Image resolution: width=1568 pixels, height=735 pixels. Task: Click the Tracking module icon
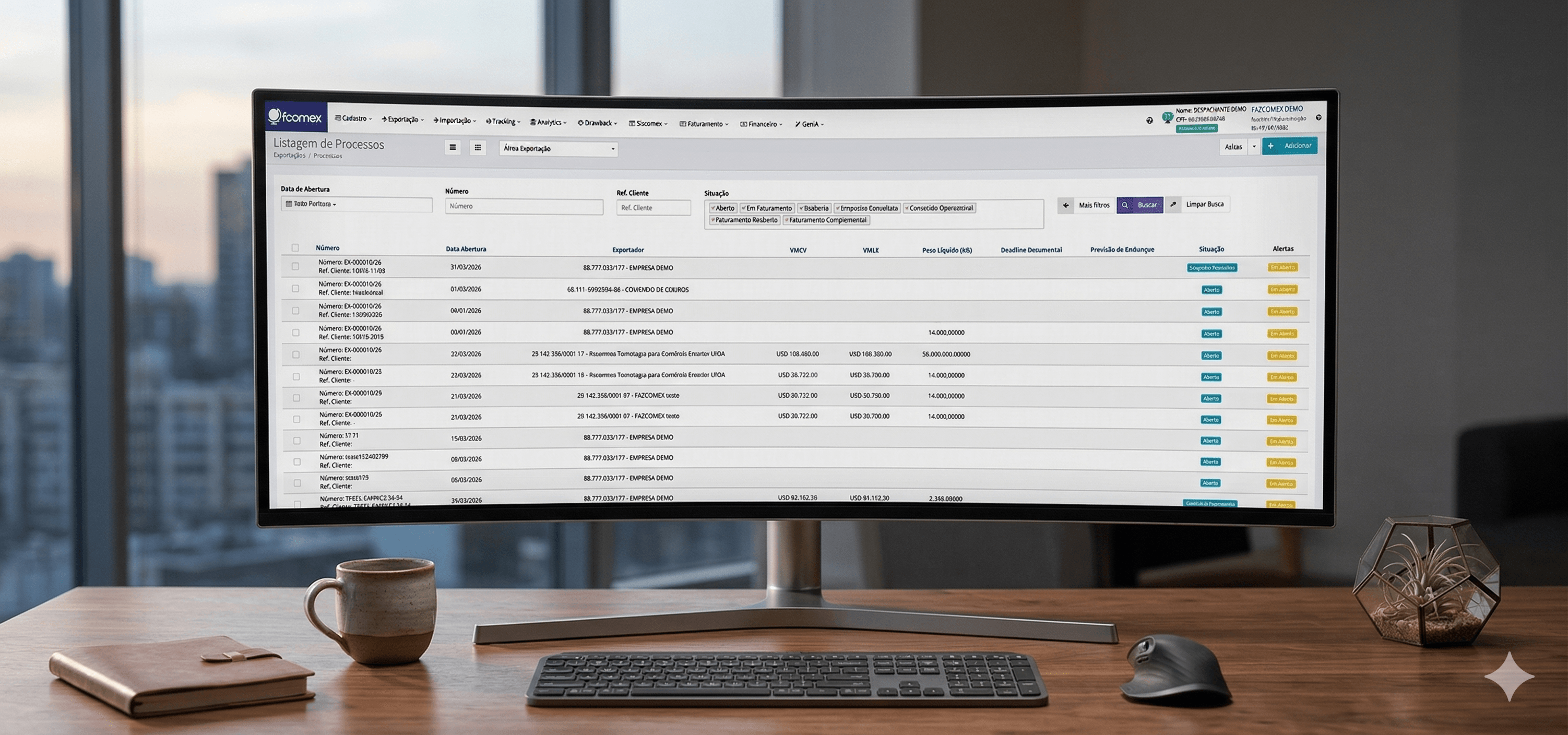(x=489, y=122)
